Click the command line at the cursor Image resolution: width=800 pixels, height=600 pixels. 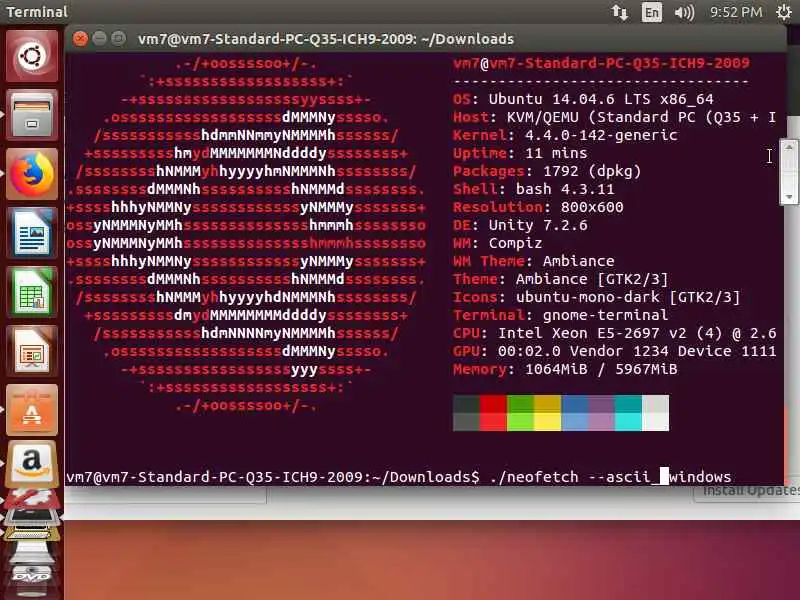point(664,476)
